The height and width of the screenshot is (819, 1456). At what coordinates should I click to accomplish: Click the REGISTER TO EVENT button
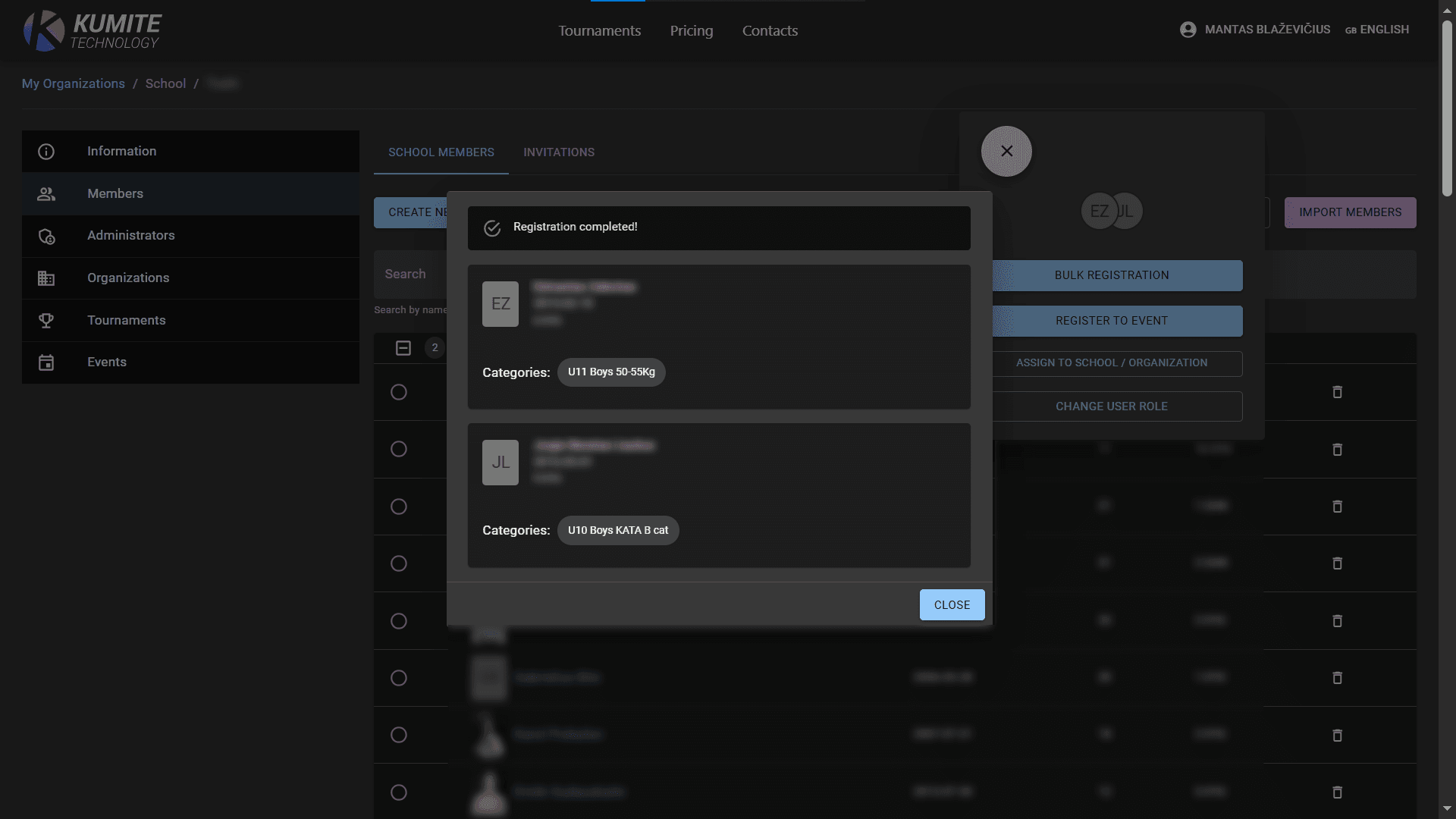1111,320
